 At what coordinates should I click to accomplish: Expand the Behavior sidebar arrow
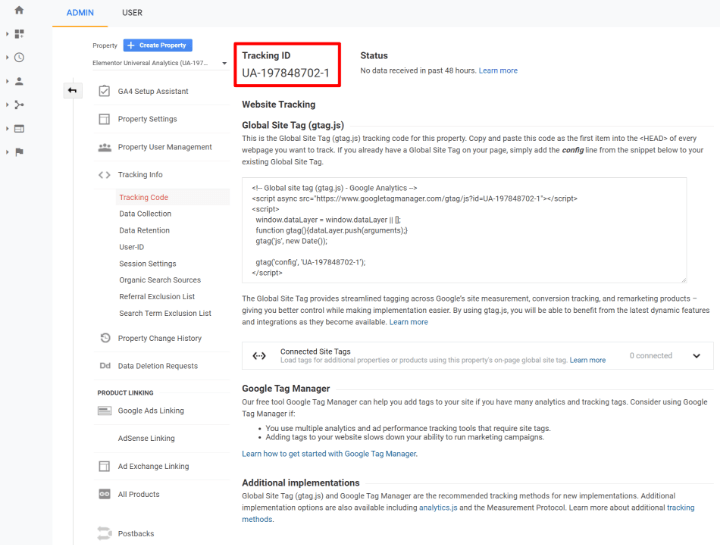click(x=7, y=129)
